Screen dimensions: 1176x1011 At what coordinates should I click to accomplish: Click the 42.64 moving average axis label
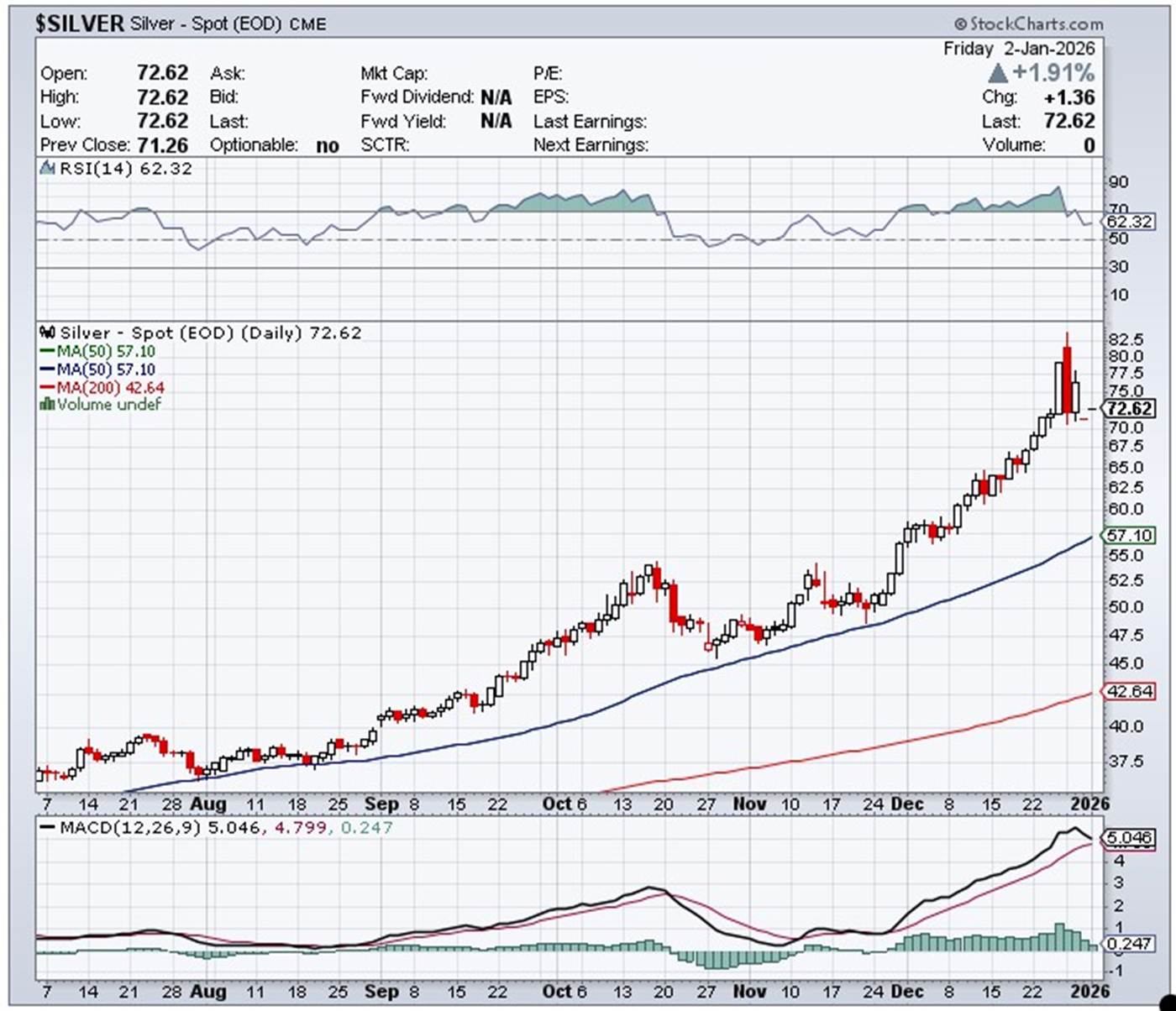tap(1128, 691)
